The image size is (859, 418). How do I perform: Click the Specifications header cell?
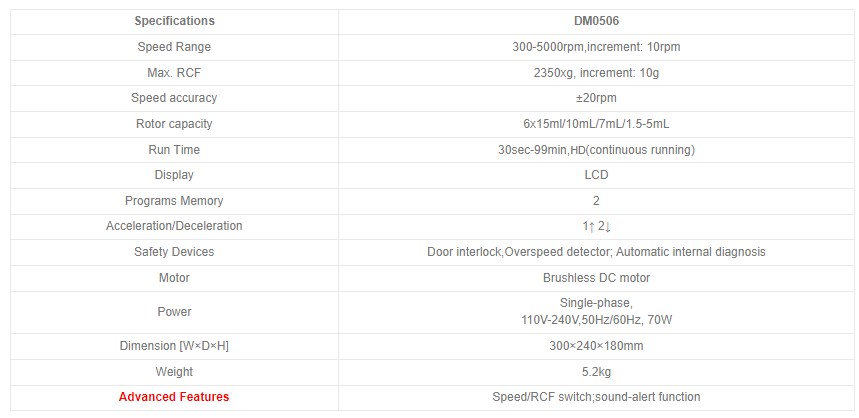tap(174, 21)
